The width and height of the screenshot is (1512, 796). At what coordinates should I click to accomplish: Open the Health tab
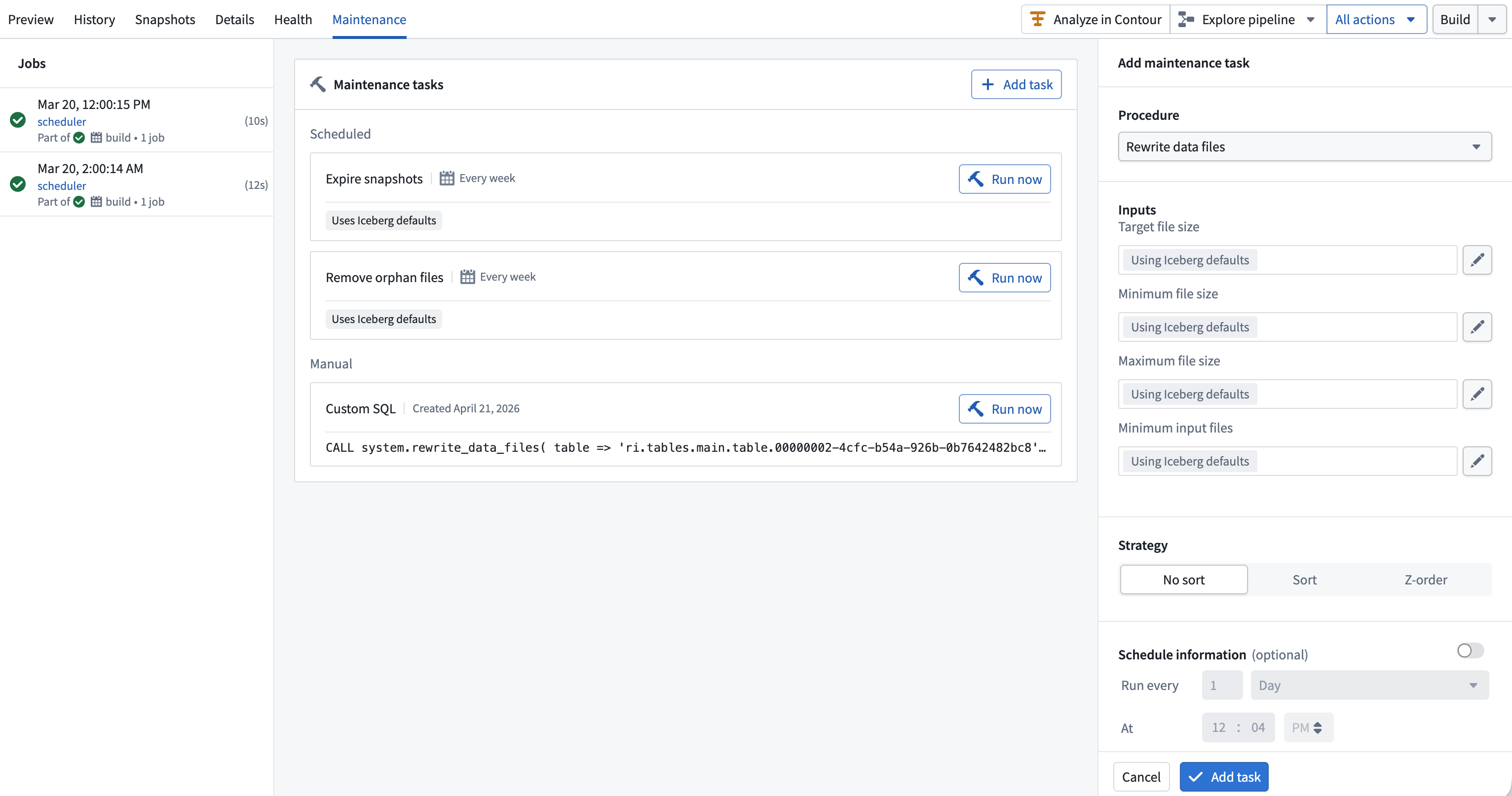pos(293,19)
